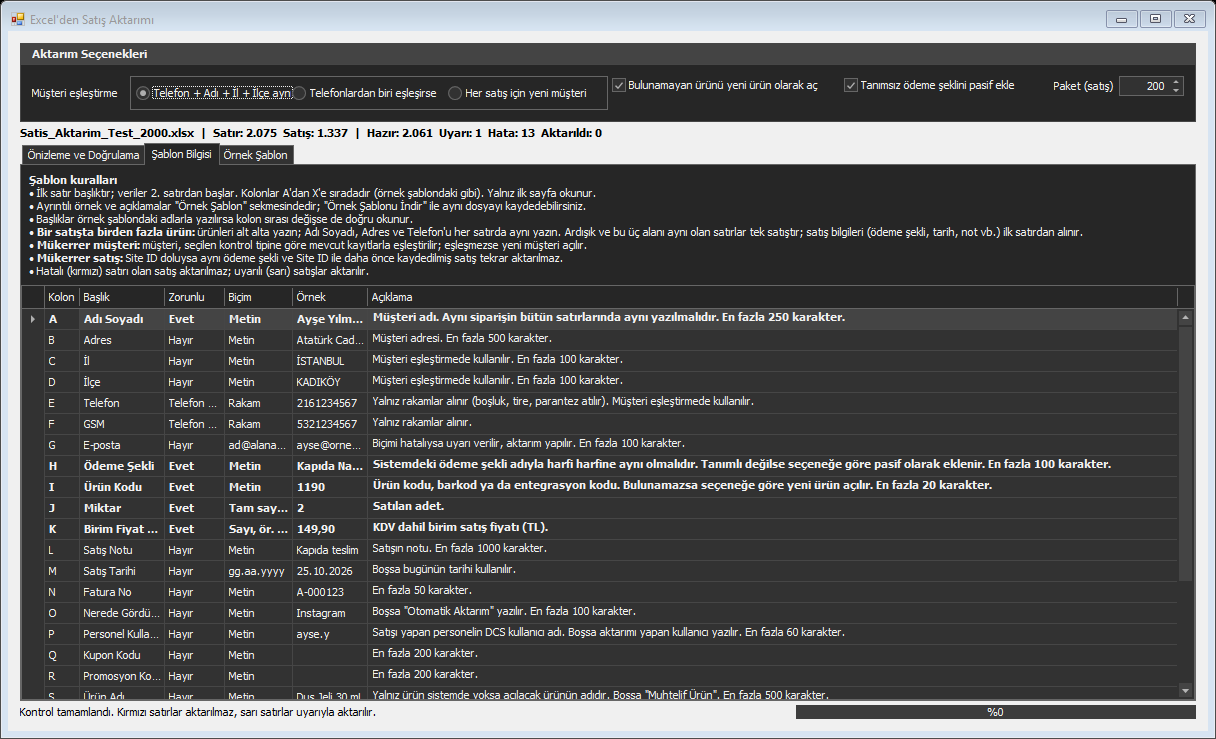Switch to the 'Şablon Bilgisi' tab
1216x739 pixels.
(x=181, y=154)
